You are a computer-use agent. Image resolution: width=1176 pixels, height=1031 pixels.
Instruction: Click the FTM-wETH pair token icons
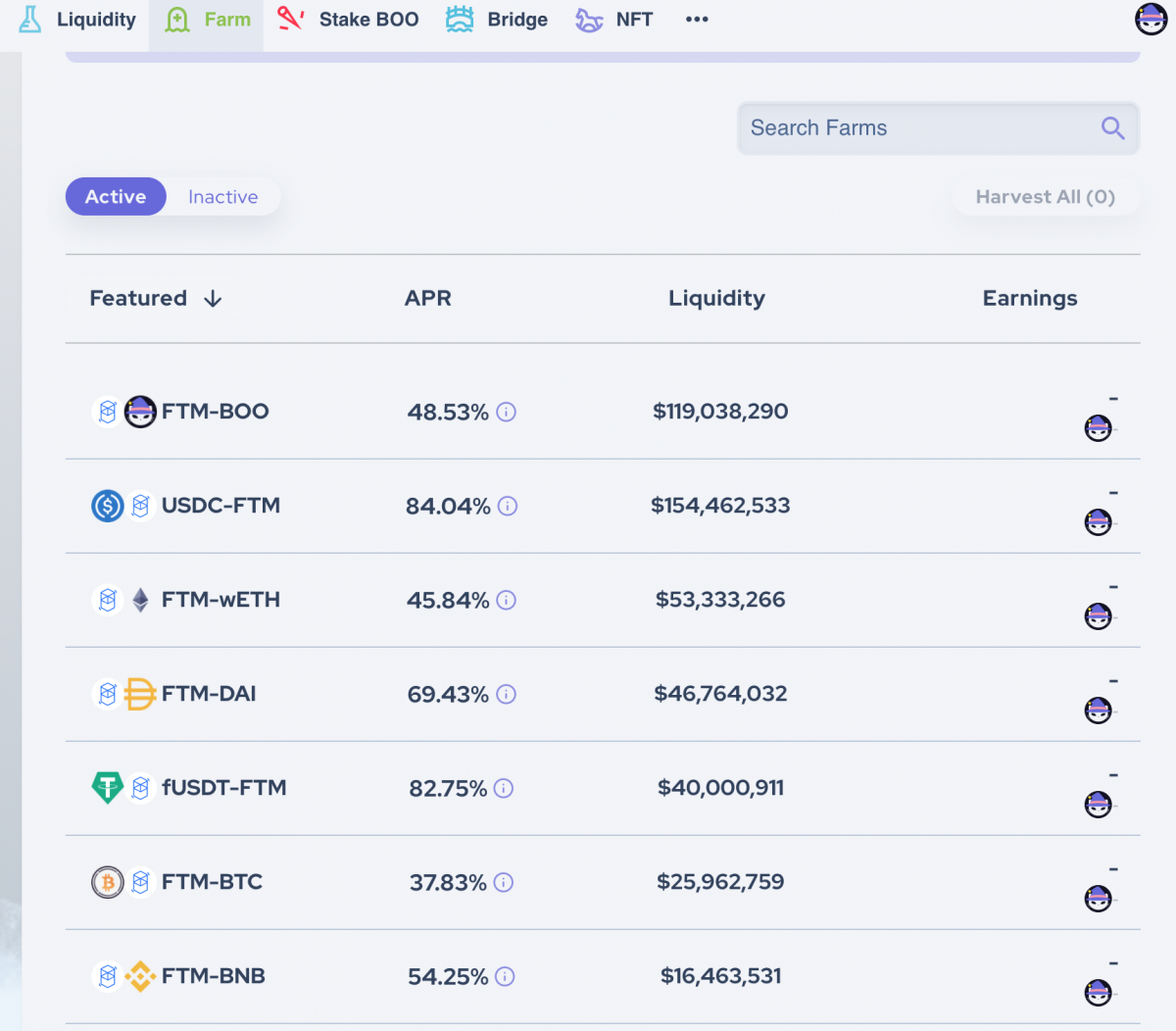pyautogui.click(x=123, y=600)
